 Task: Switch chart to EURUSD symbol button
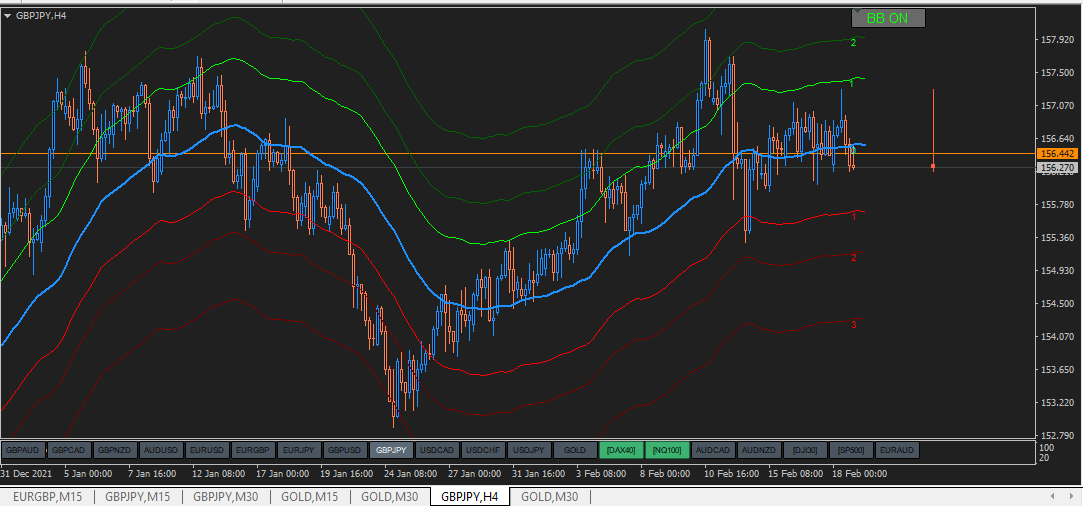coord(207,451)
